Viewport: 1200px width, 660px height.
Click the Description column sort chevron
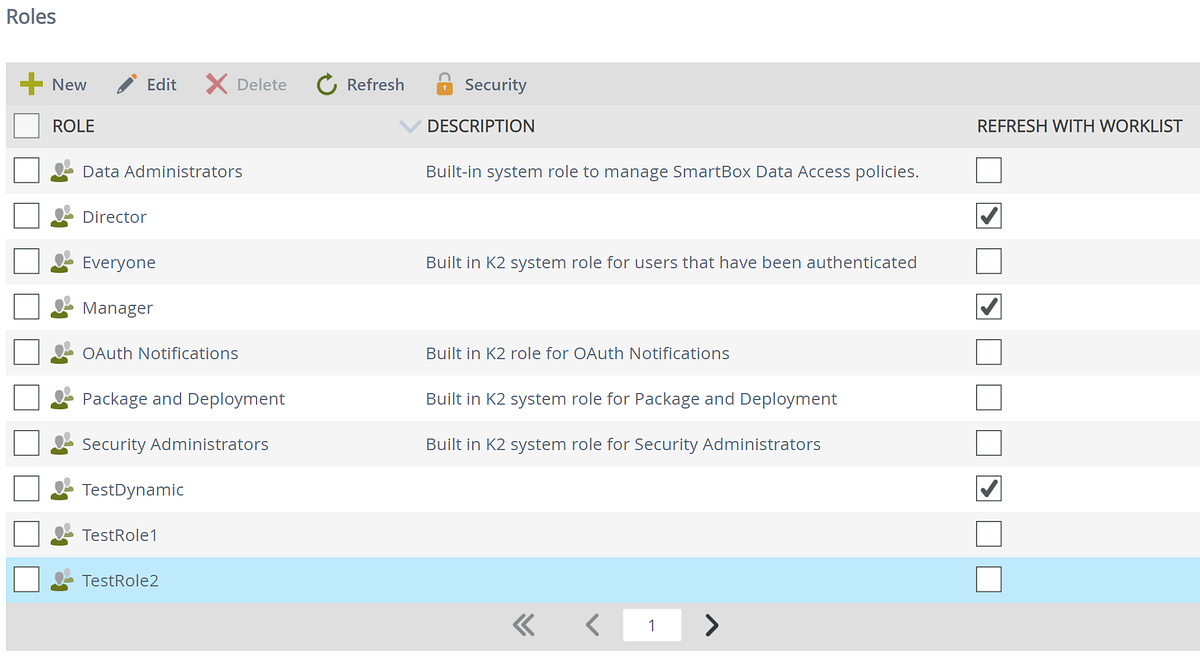[x=409, y=126]
